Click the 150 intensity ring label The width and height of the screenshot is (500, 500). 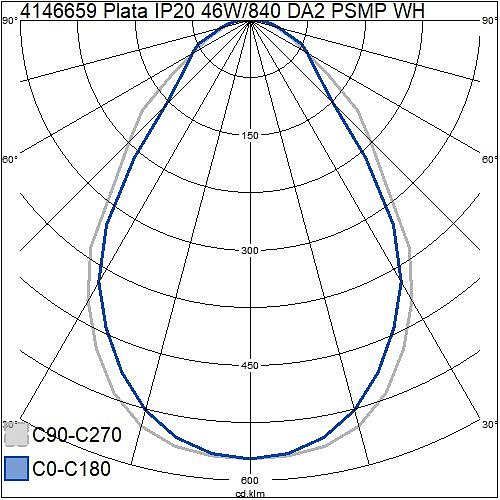(x=250, y=136)
